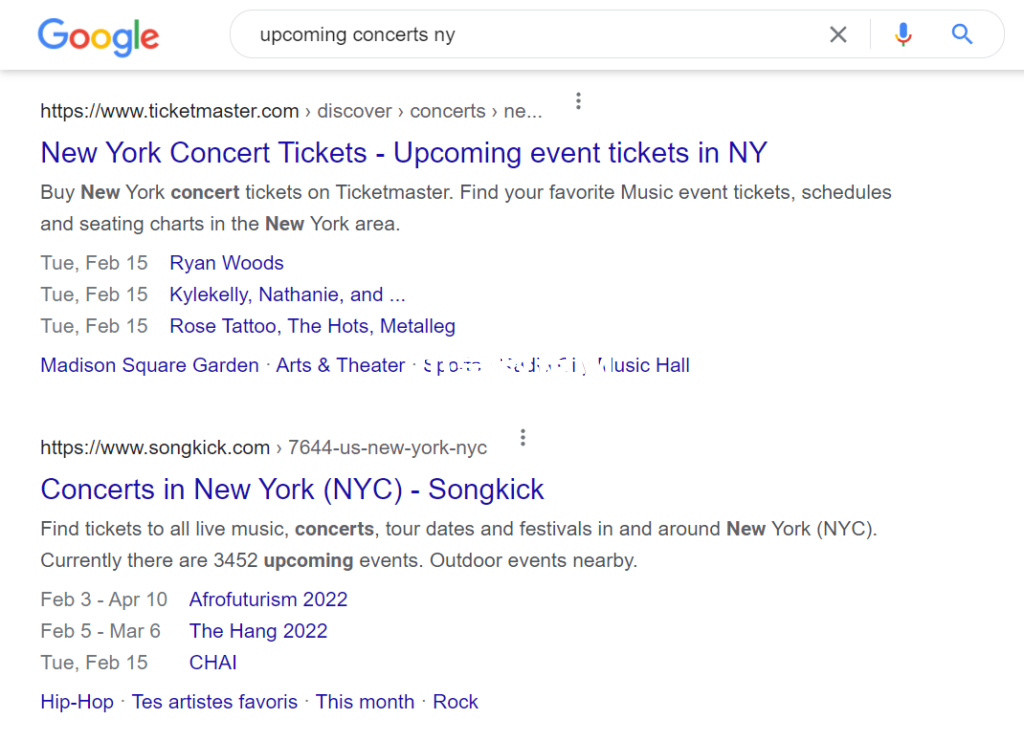Image resolution: width=1024 pixels, height=741 pixels.
Task: Click the Google logo
Action: pyautogui.click(x=98, y=37)
